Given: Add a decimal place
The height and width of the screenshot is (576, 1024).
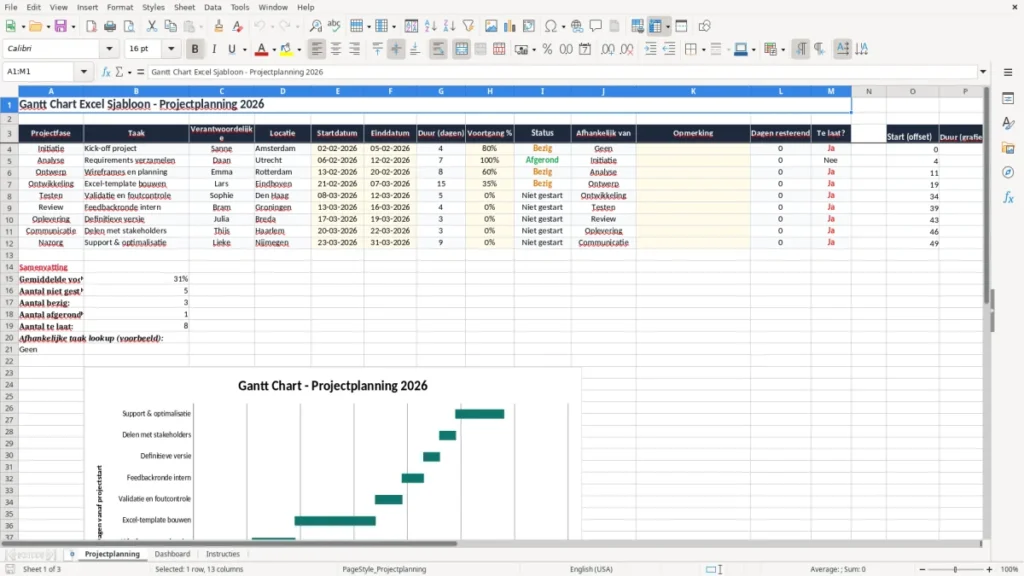Looking at the screenshot, I should (x=607, y=49).
